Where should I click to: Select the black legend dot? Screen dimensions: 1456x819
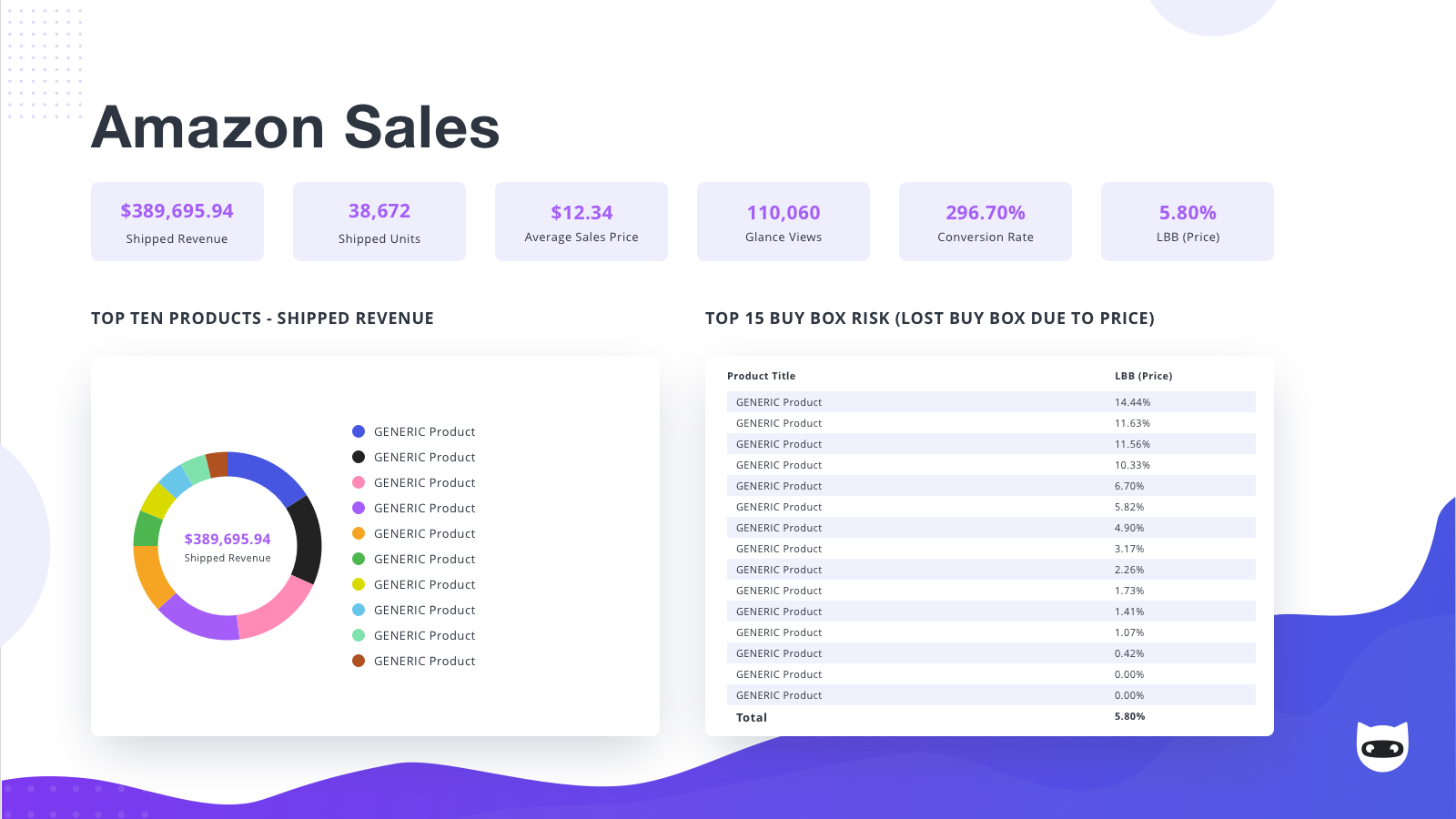pos(359,457)
